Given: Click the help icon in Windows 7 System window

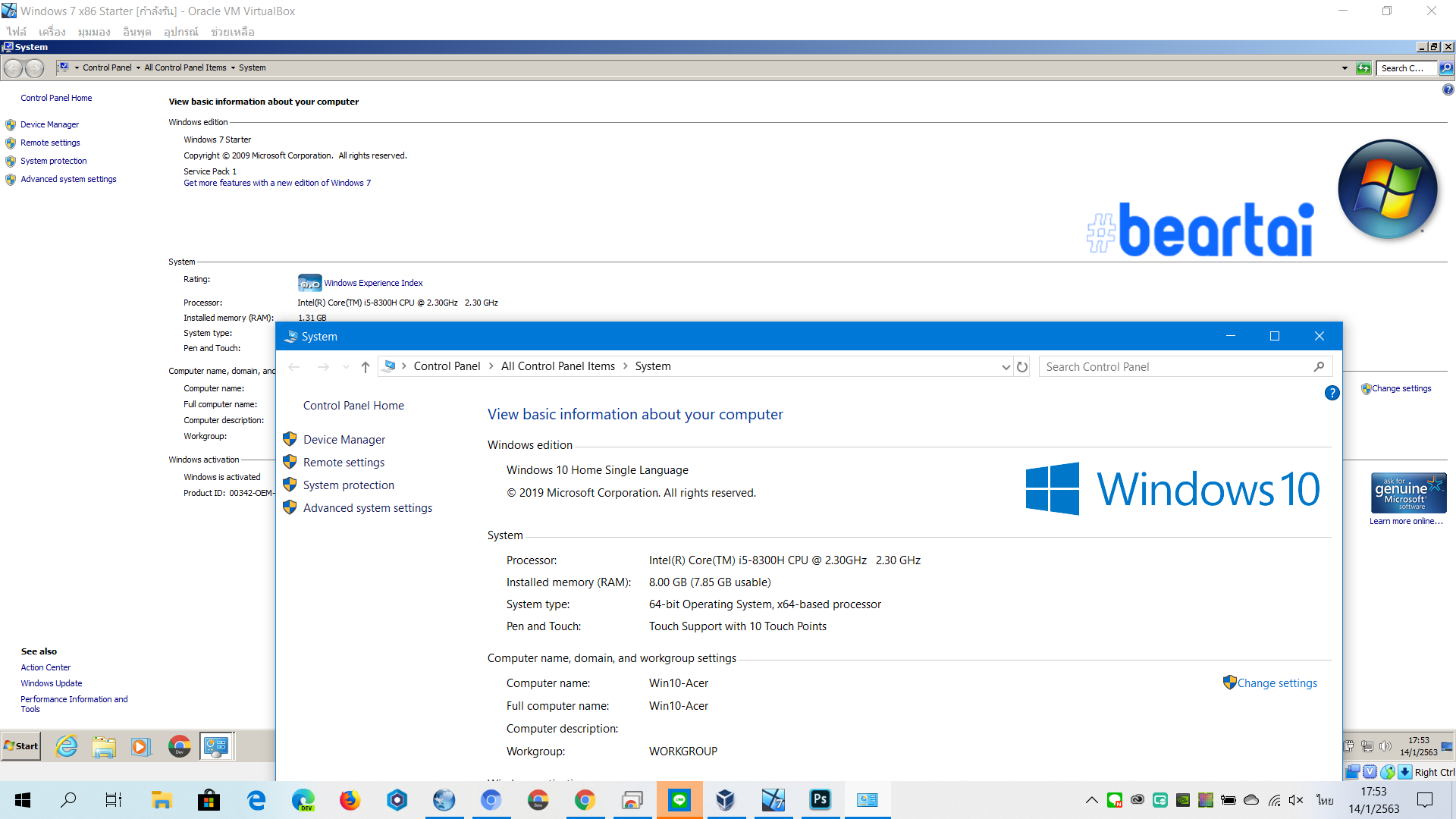Looking at the screenshot, I should tap(1448, 89).
